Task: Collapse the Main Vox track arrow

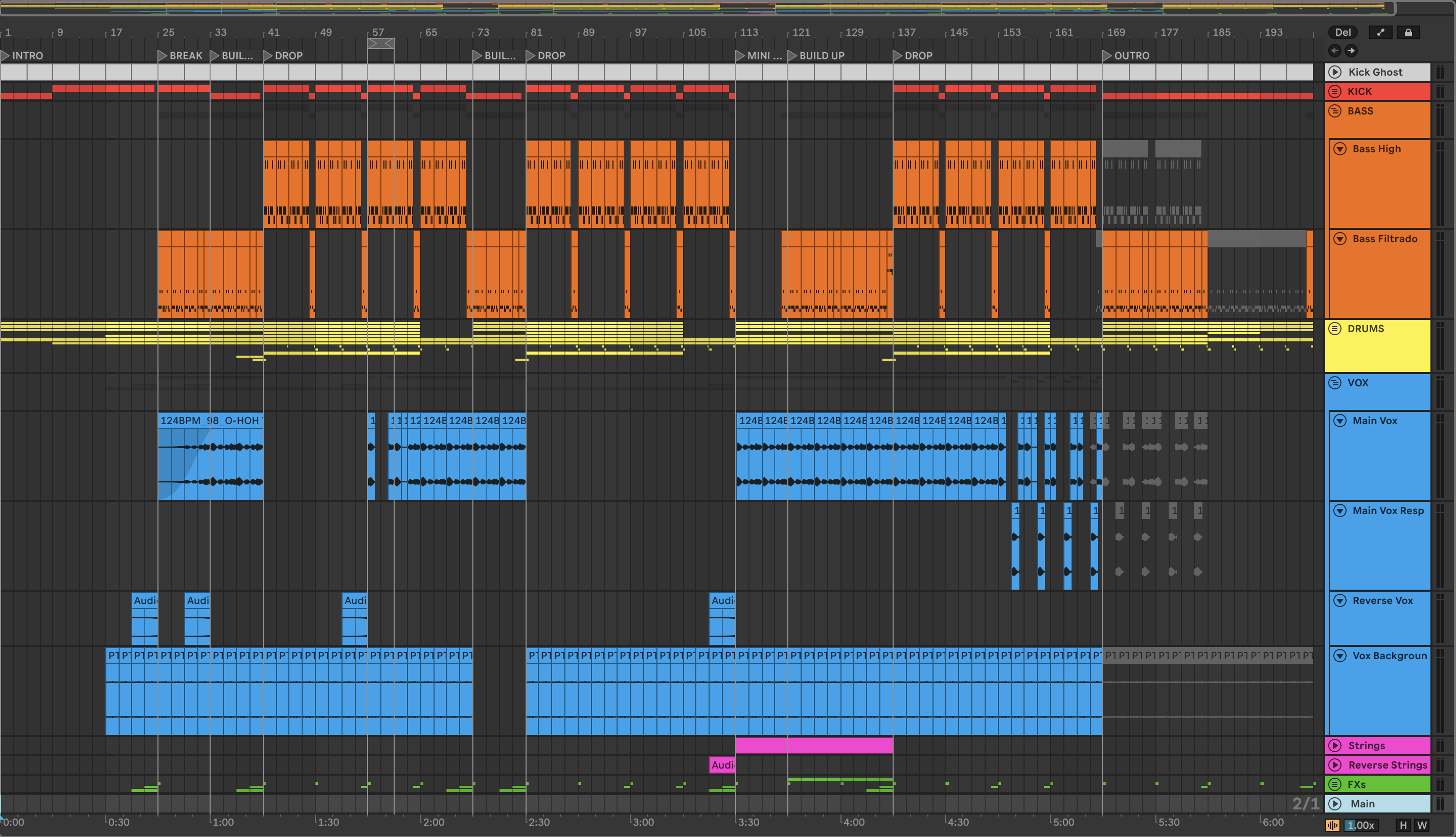Action: point(1340,421)
